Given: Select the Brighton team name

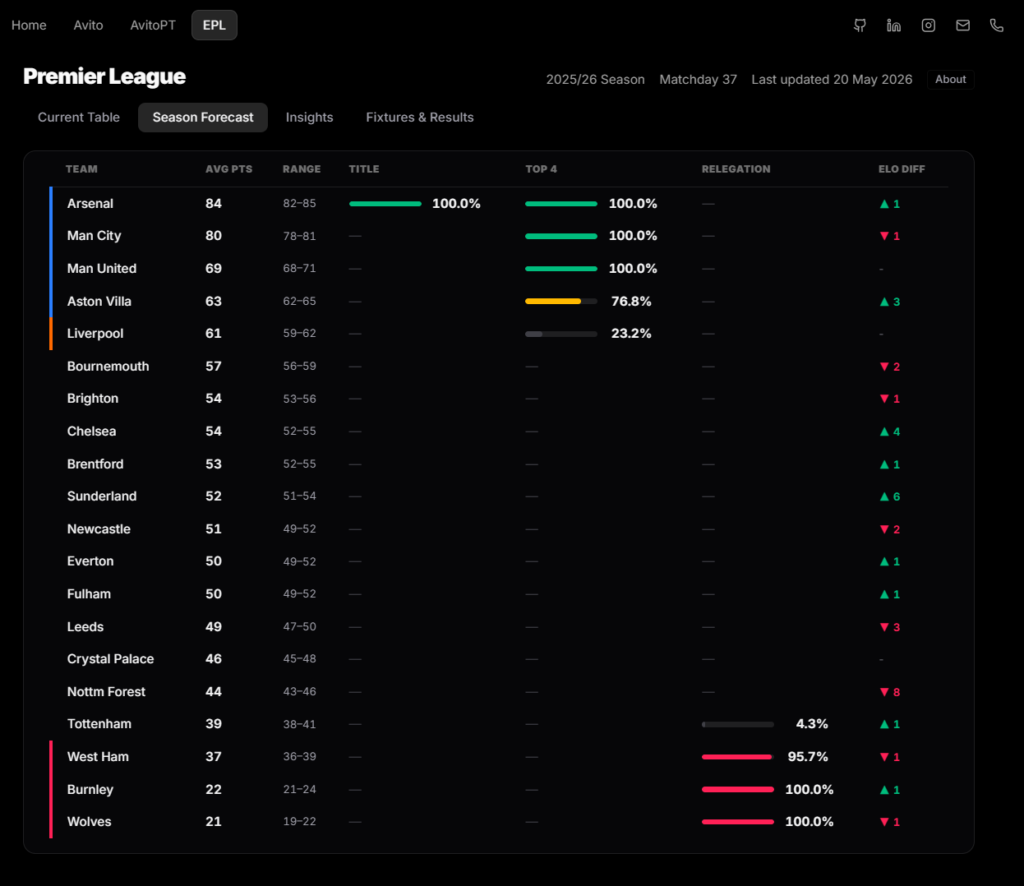Looking at the screenshot, I should (93, 398).
